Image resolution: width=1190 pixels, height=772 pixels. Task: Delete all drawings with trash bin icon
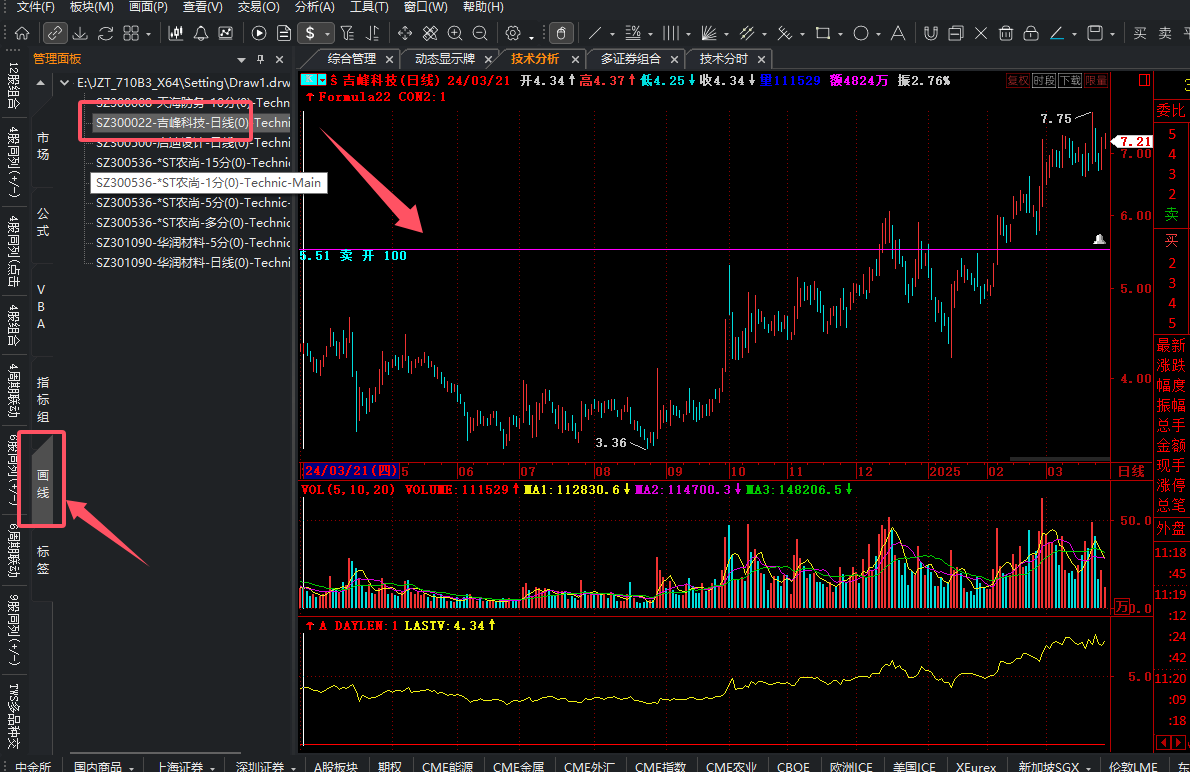point(1006,33)
